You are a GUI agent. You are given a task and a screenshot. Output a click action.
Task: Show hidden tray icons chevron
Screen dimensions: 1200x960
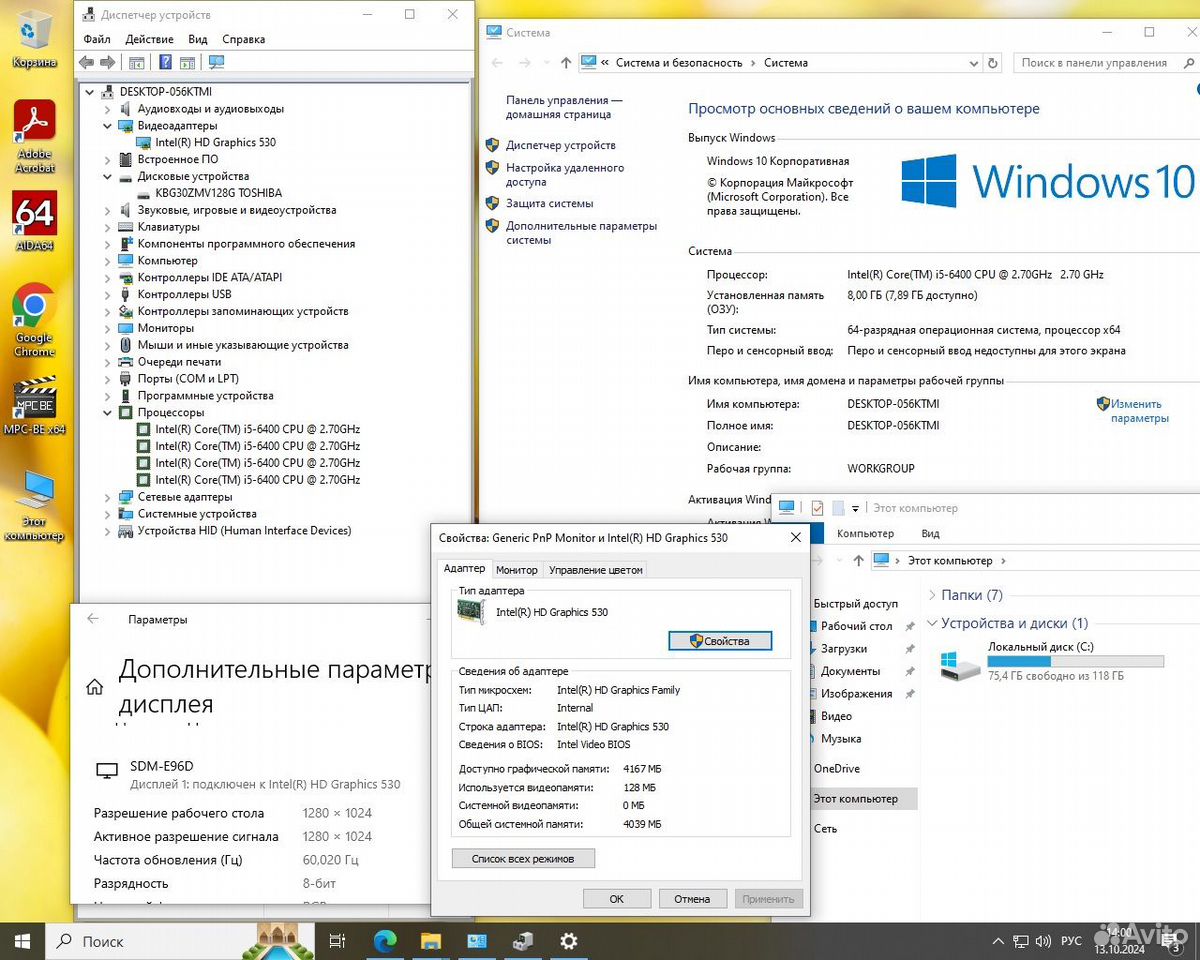[x=997, y=942]
